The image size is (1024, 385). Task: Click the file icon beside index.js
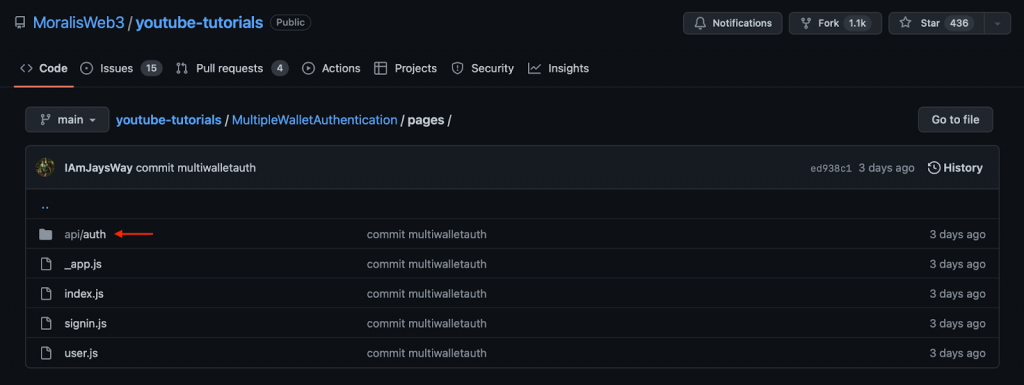click(x=46, y=294)
